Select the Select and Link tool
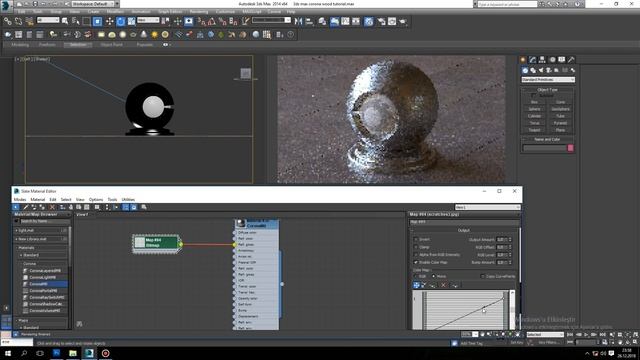Screen dimensions: 640x360 pos(7,21)
